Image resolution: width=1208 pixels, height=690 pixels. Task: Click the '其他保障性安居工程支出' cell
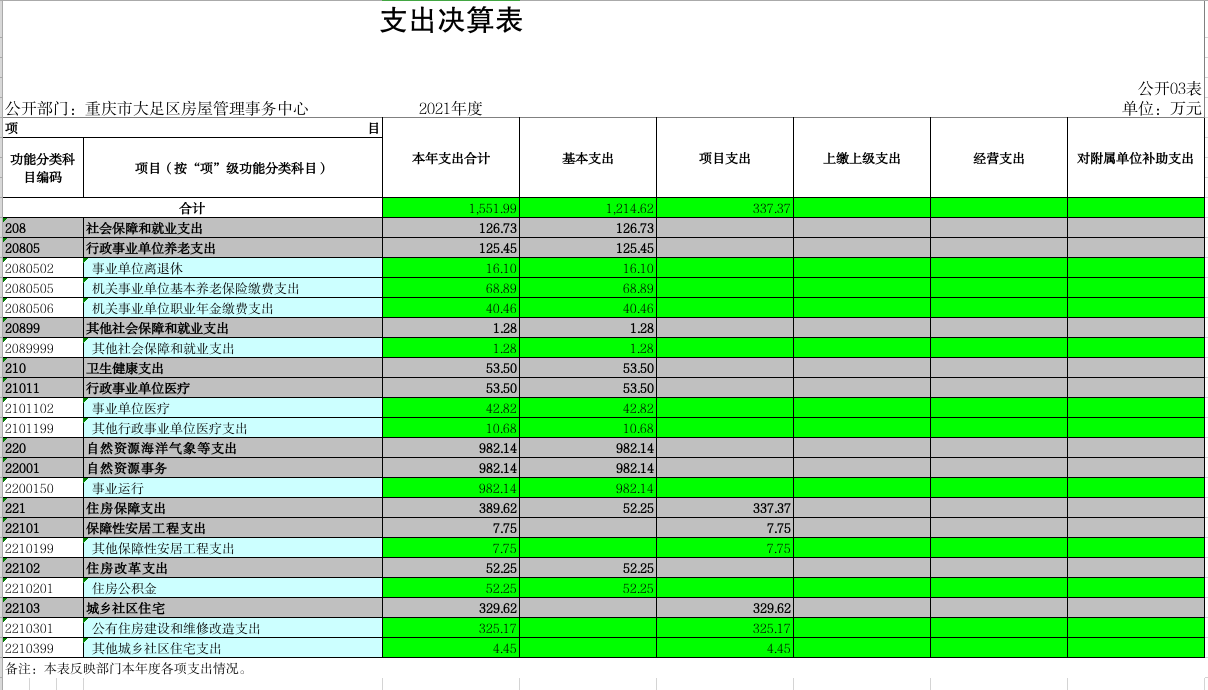coord(233,548)
